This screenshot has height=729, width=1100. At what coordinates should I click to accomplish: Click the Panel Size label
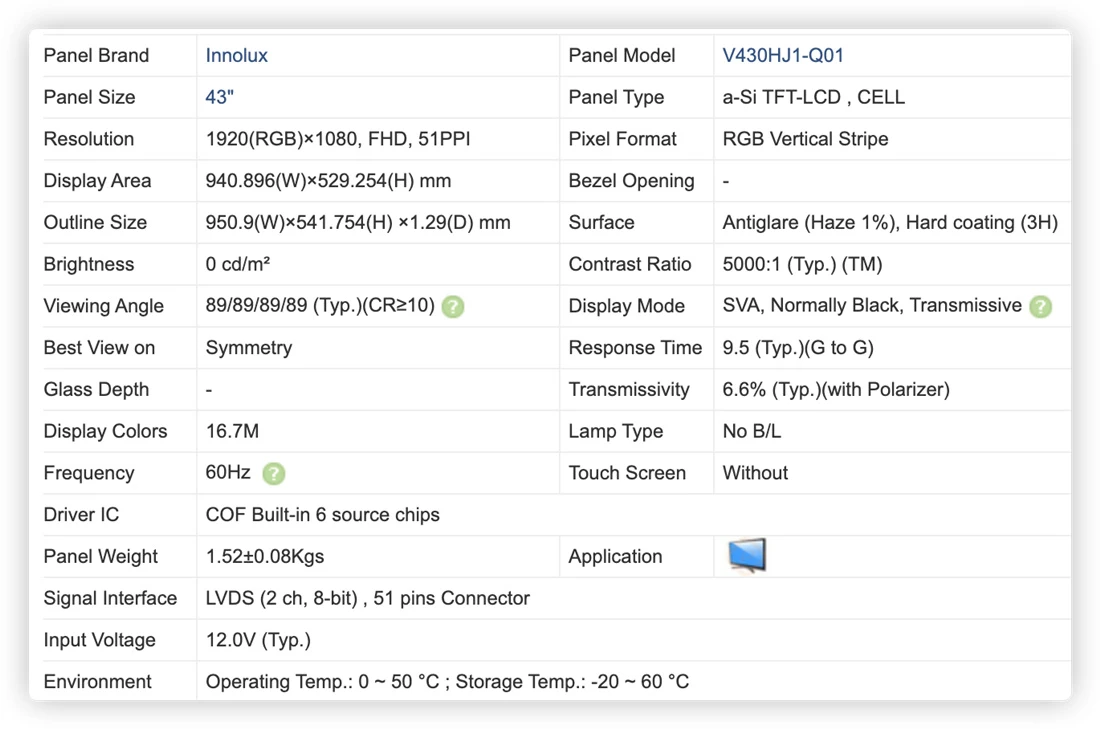pyautogui.click(x=89, y=97)
